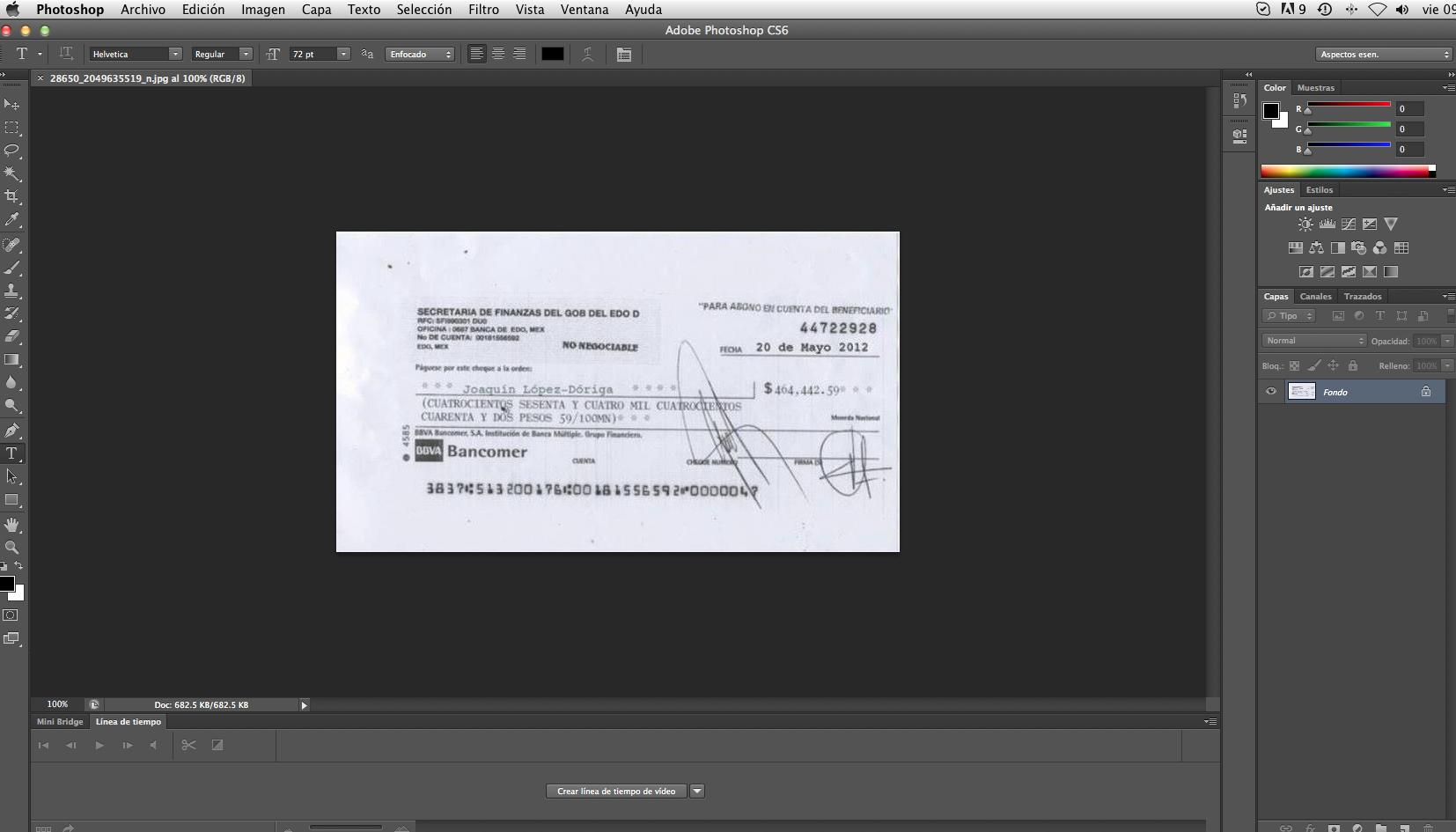Toggle text orientation in options bar
The image size is (1456, 832).
(66, 55)
